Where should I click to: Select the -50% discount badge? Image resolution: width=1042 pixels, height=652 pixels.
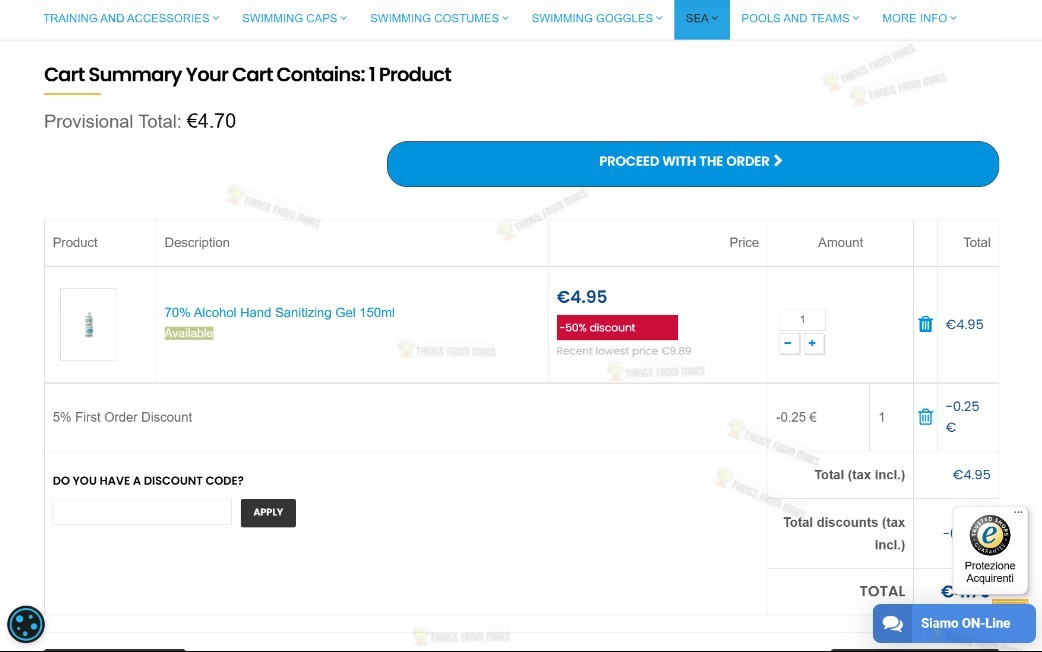pyautogui.click(x=617, y=328)
